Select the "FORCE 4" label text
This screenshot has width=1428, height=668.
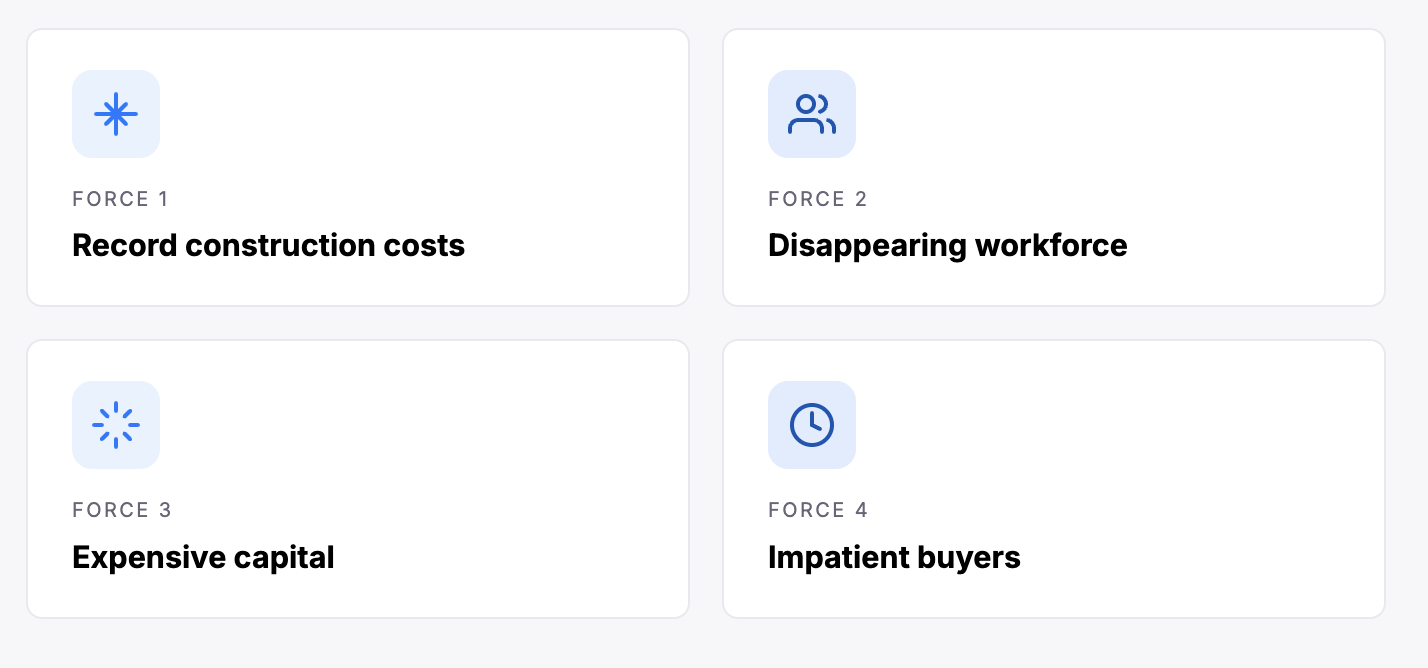818,510
